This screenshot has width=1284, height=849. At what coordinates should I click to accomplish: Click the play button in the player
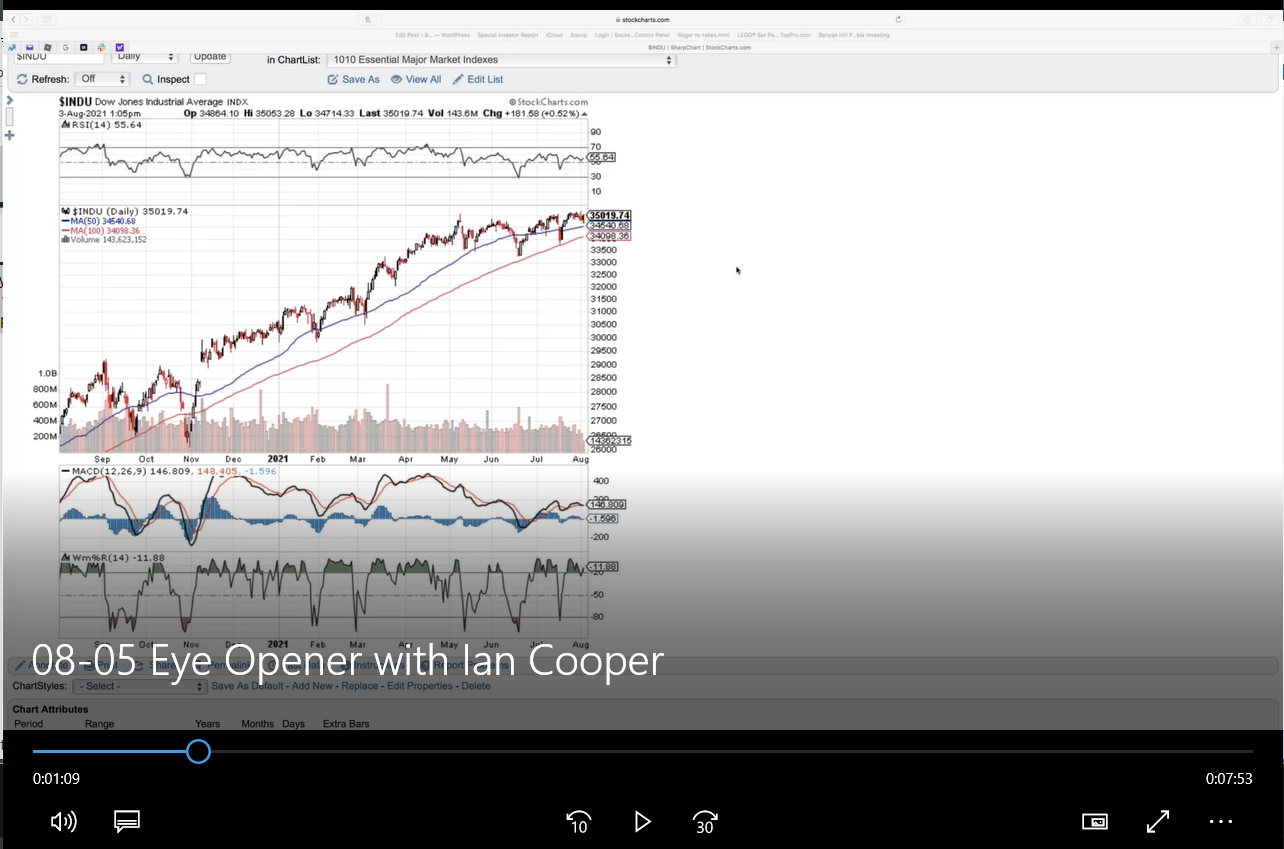[x=642, y=822]
